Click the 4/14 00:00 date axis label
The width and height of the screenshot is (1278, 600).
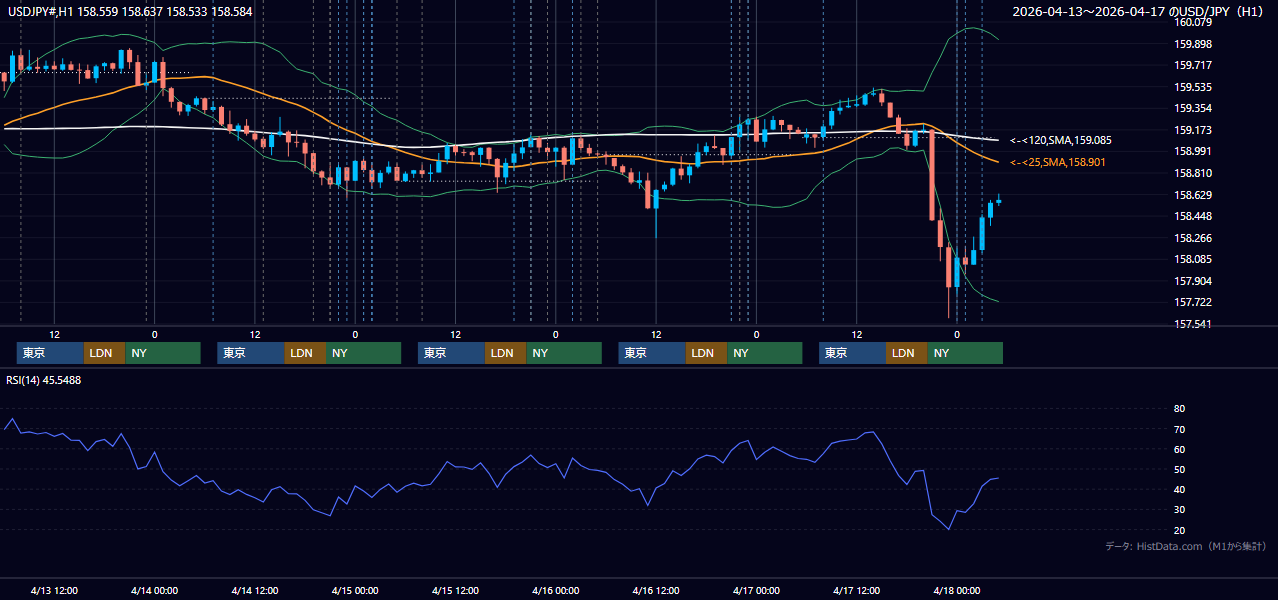(154, 590)
